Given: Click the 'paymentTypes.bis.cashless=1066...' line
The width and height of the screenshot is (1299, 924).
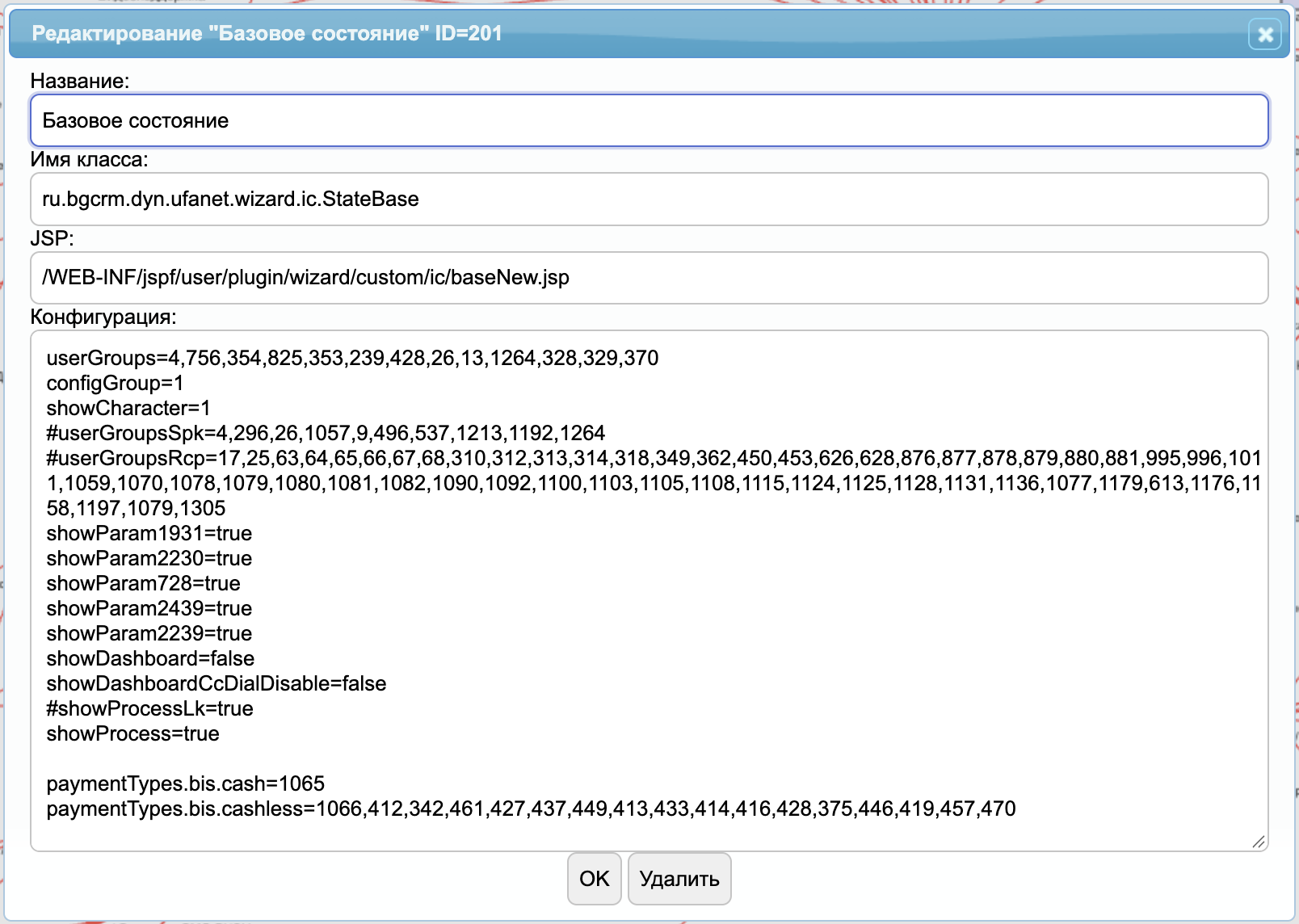Looking at the screenshot, I should (532, 808).
